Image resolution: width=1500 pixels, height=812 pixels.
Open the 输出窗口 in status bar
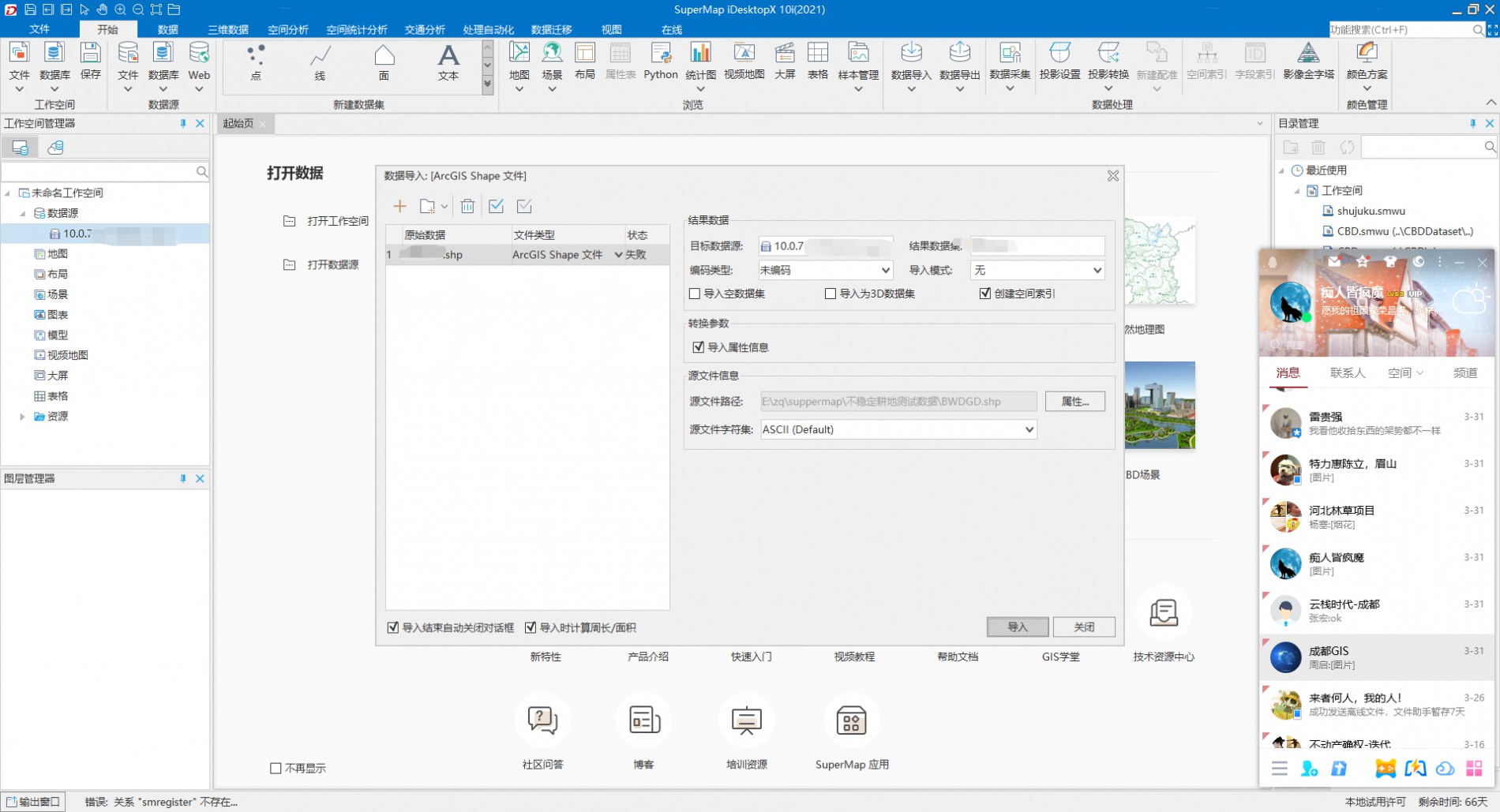point(33,802)
